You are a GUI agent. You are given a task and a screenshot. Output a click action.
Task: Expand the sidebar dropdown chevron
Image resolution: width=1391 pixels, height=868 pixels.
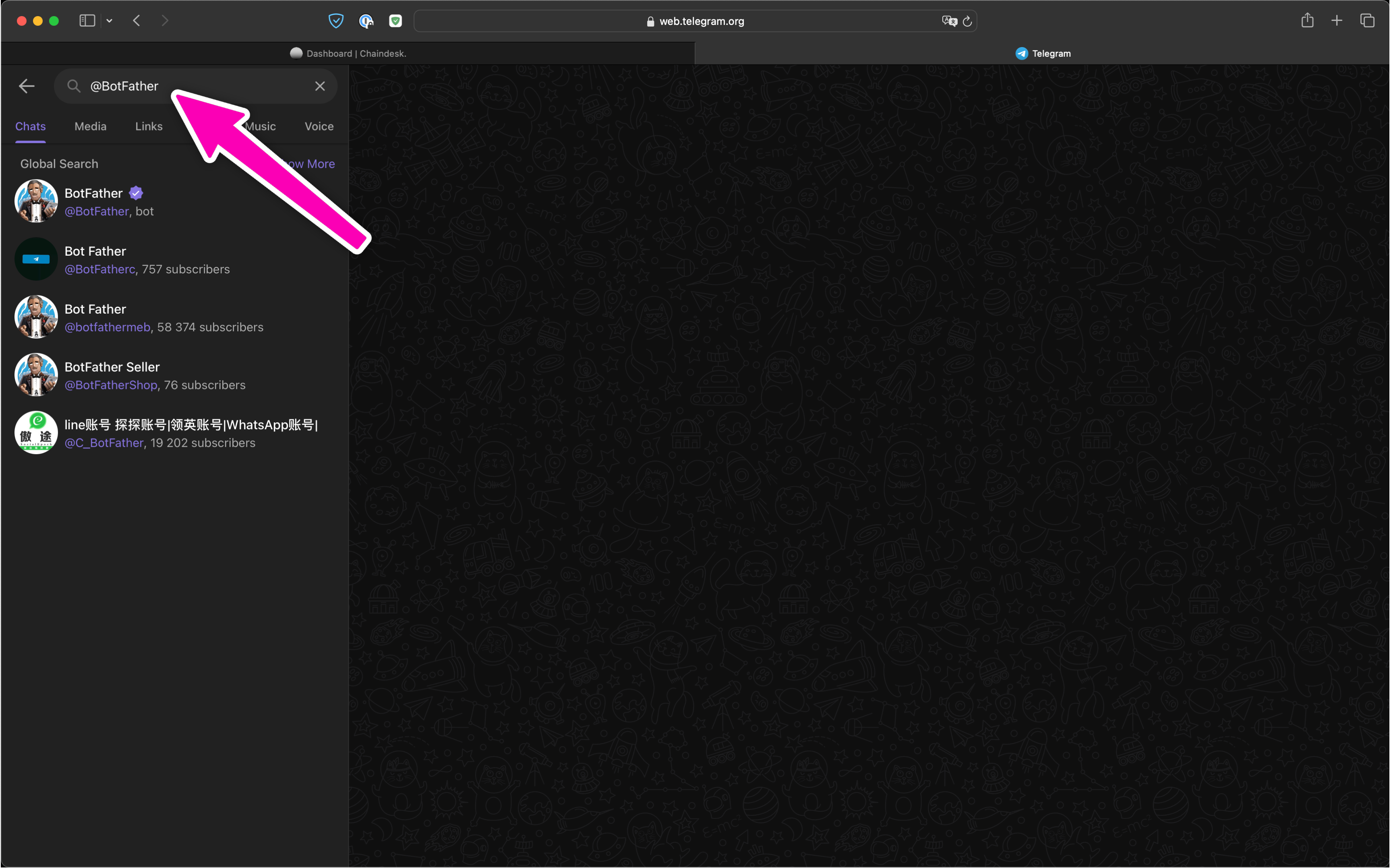(109, 21)
